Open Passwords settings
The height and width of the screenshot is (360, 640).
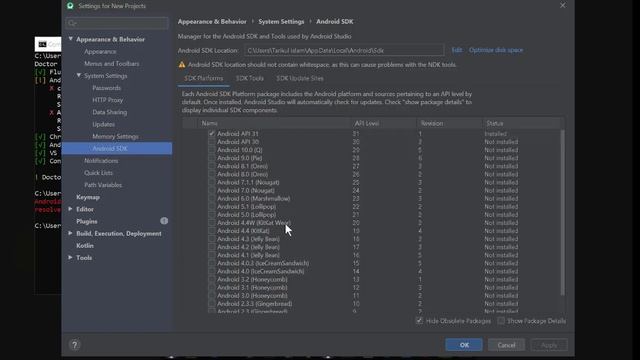(x=106, y=88)
